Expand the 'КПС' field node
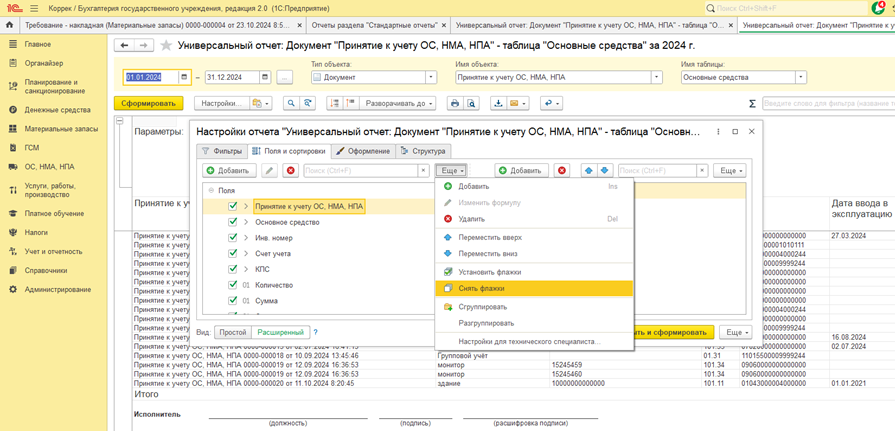 click(246, 269)
